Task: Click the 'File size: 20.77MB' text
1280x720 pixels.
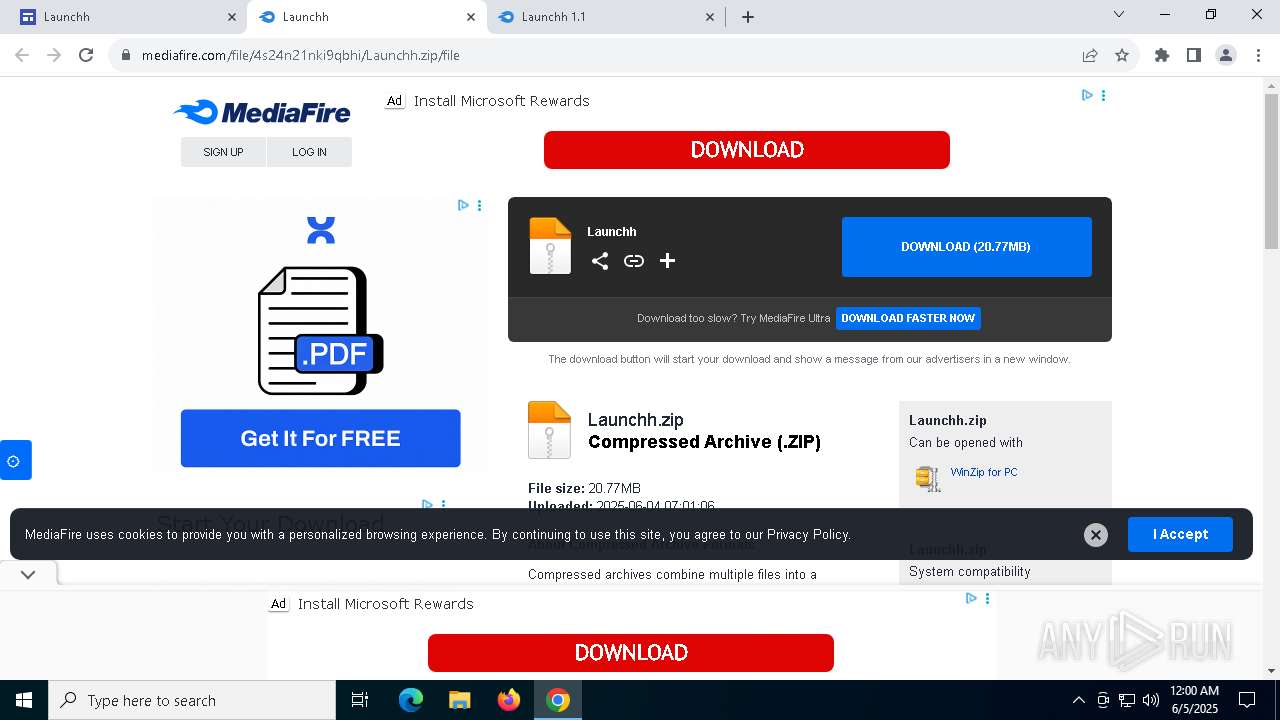Action: (584, 488)
